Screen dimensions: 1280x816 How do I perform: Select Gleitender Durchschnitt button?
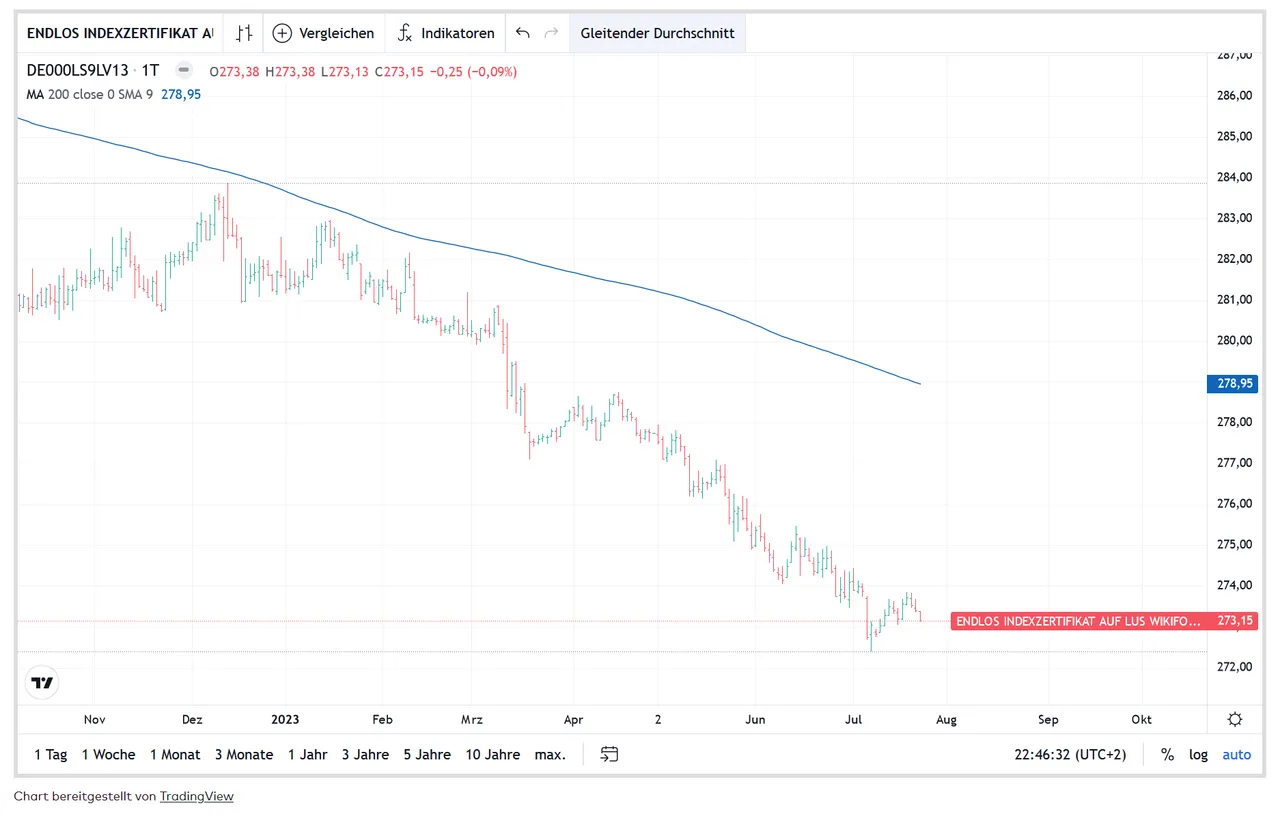(x=657, y=33)
